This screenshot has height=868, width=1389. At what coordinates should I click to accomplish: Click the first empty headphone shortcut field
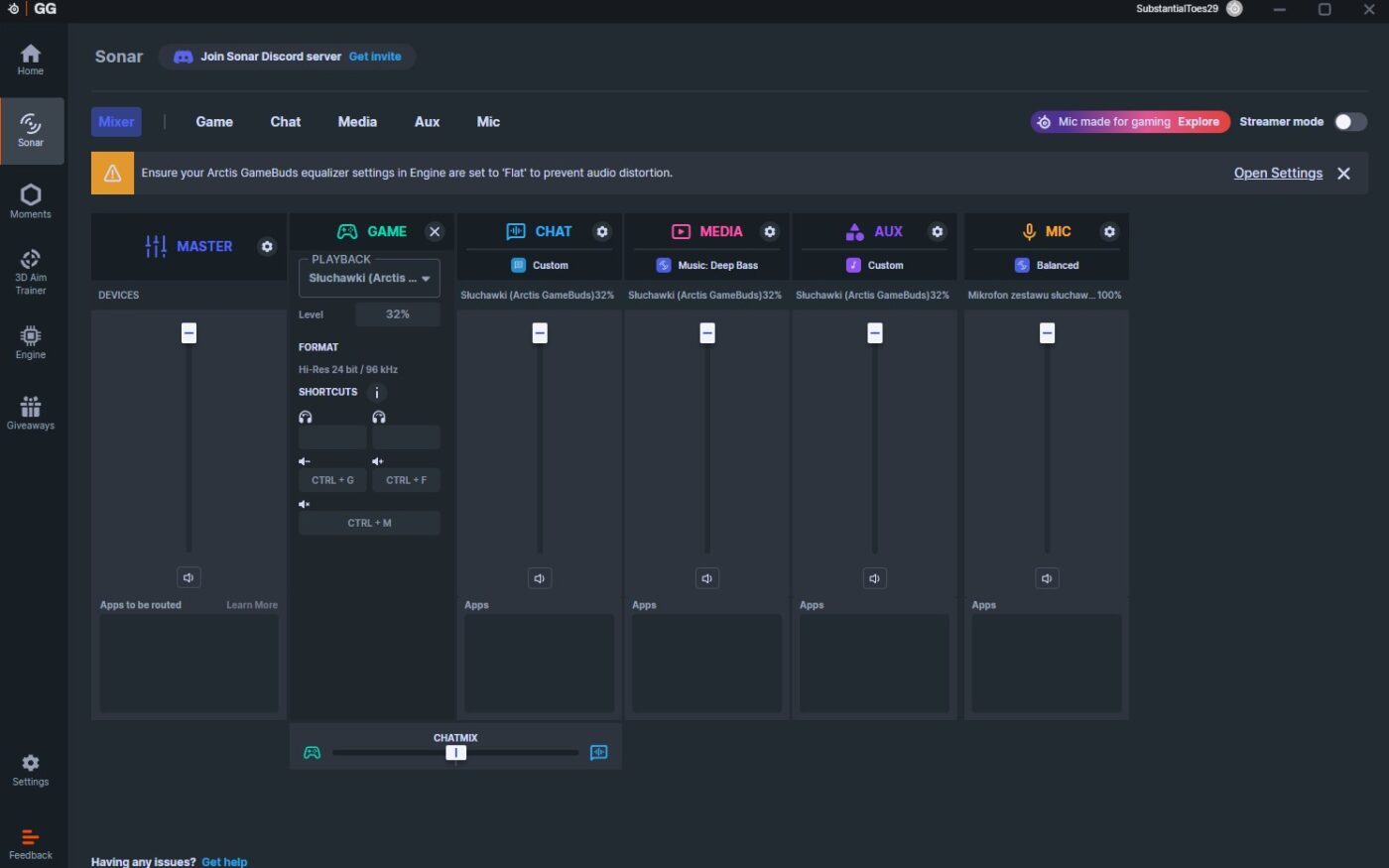point(332,437)
